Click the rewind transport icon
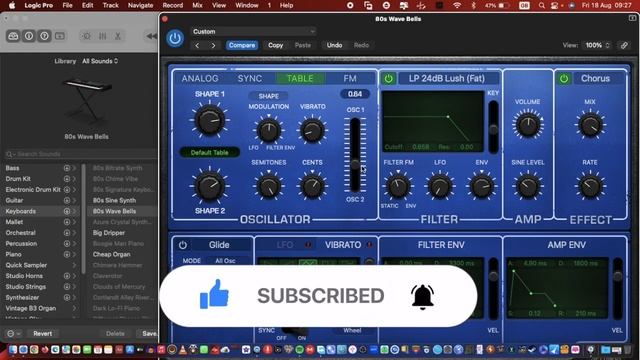Image resolution: width=640 pixels, height=360 pixels. (151, 36)
